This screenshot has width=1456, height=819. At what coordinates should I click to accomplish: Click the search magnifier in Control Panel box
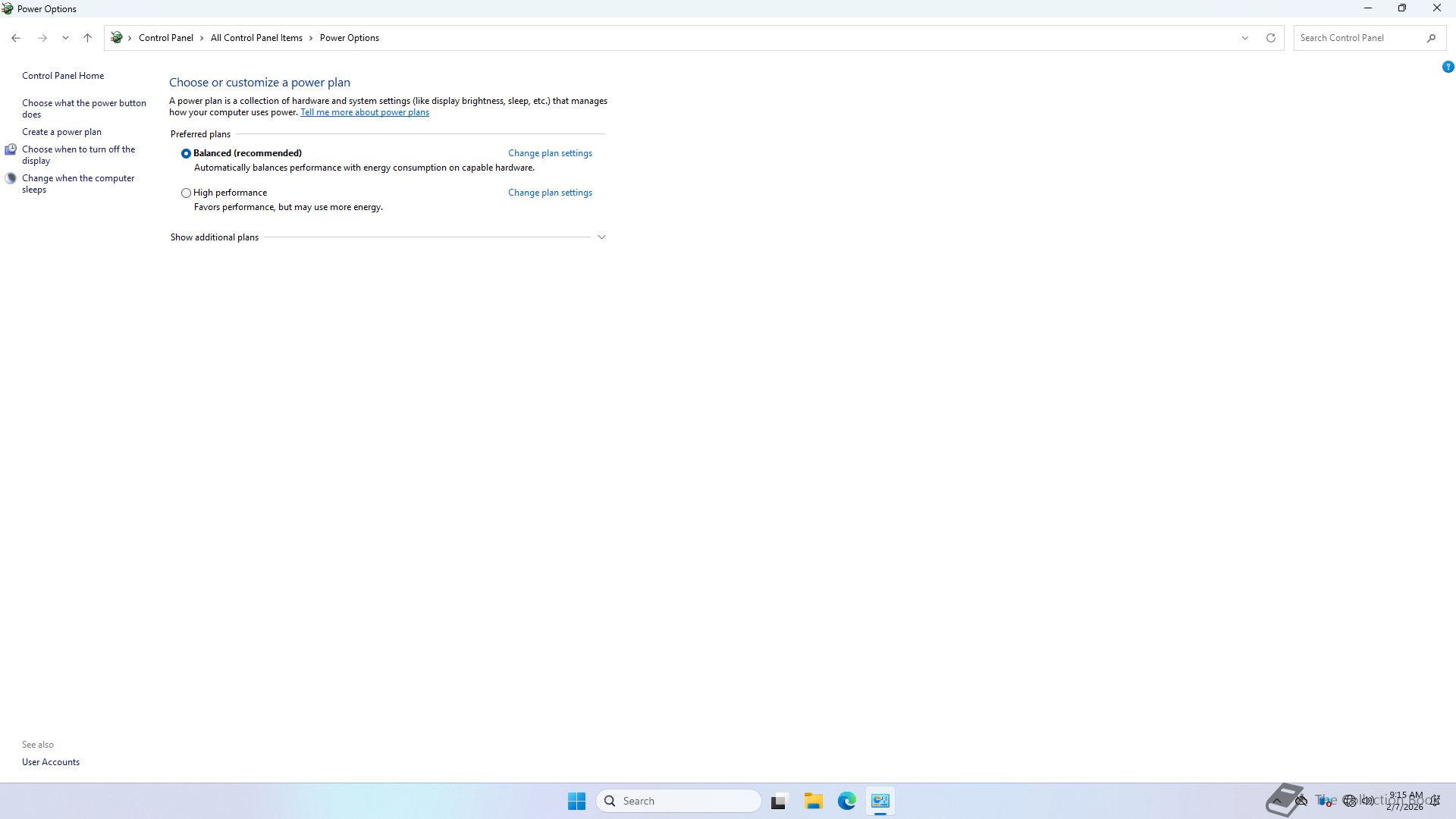click(x=1432, y=38)
